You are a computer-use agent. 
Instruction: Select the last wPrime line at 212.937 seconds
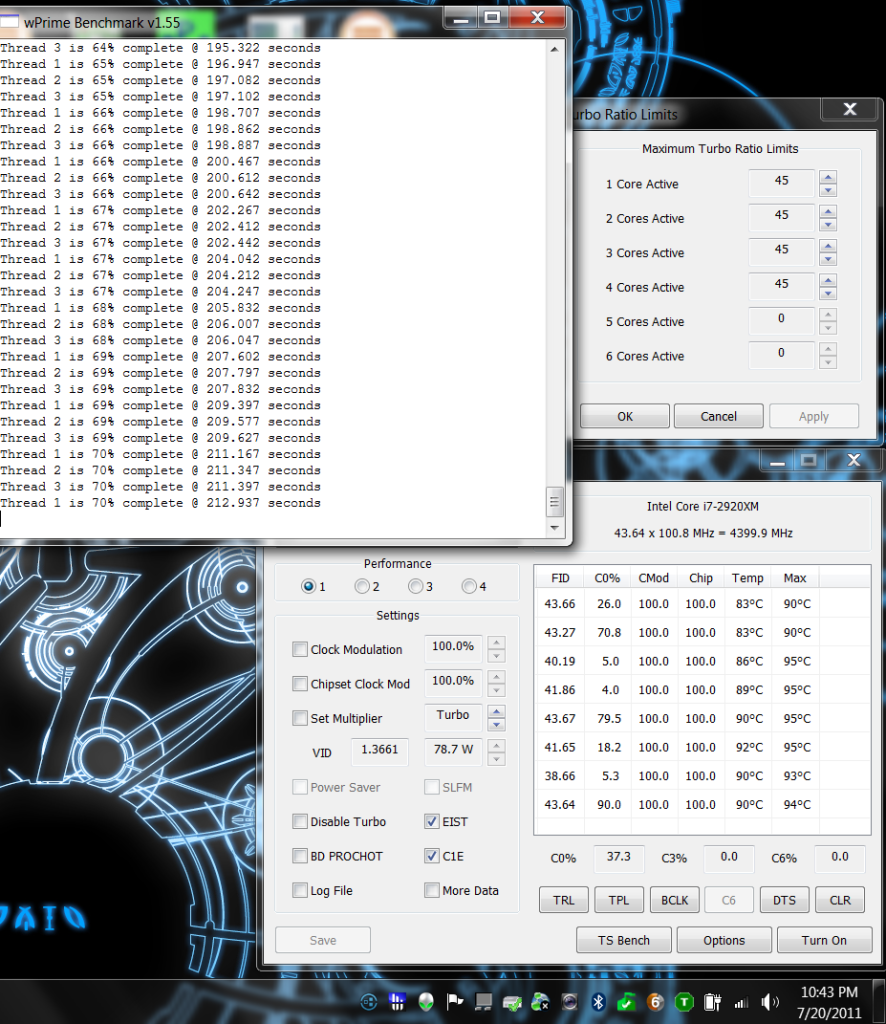click(161, 503)
